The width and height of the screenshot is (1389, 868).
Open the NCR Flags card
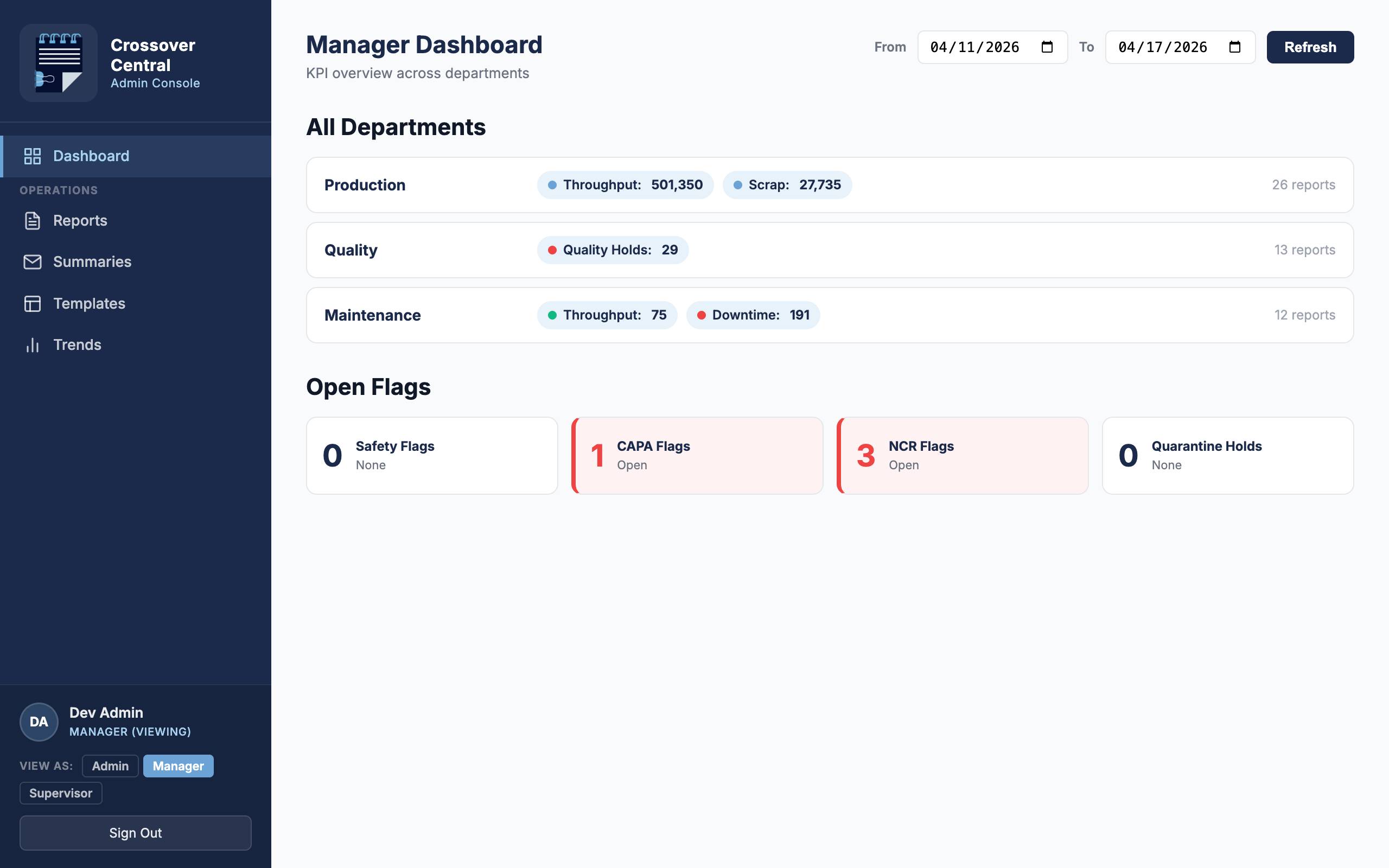963,456
